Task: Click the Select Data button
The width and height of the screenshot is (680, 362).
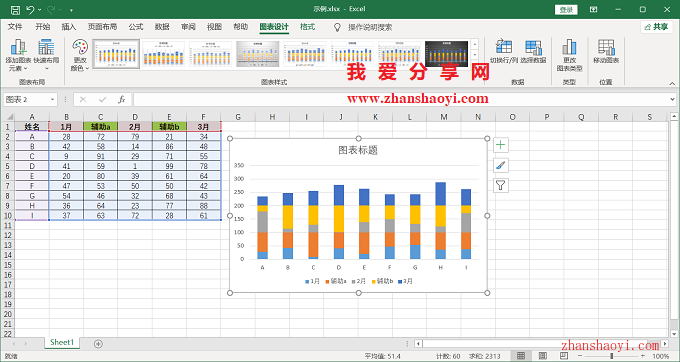Action: (533, 51)
